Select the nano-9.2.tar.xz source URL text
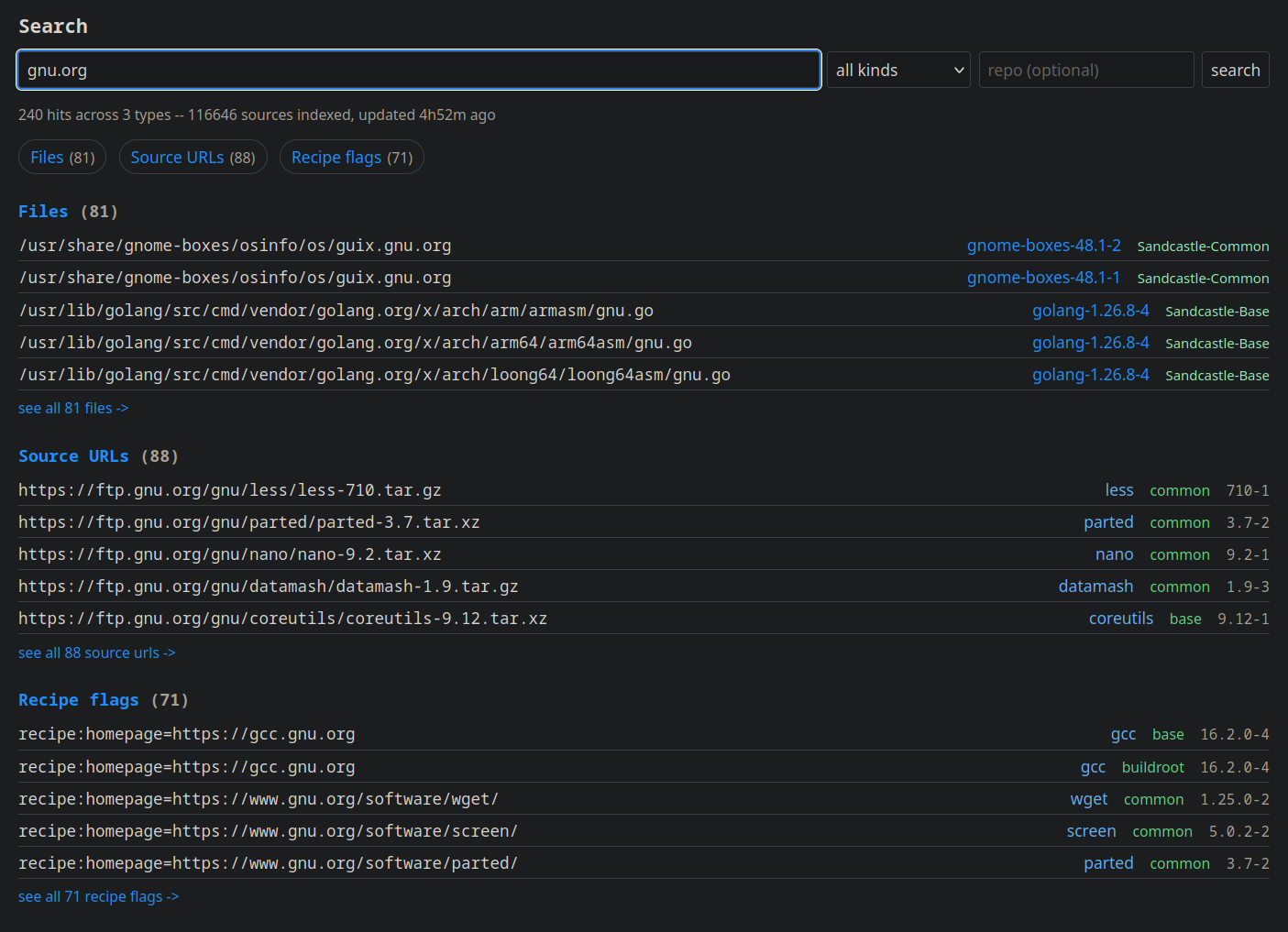 tap(230, 554)
